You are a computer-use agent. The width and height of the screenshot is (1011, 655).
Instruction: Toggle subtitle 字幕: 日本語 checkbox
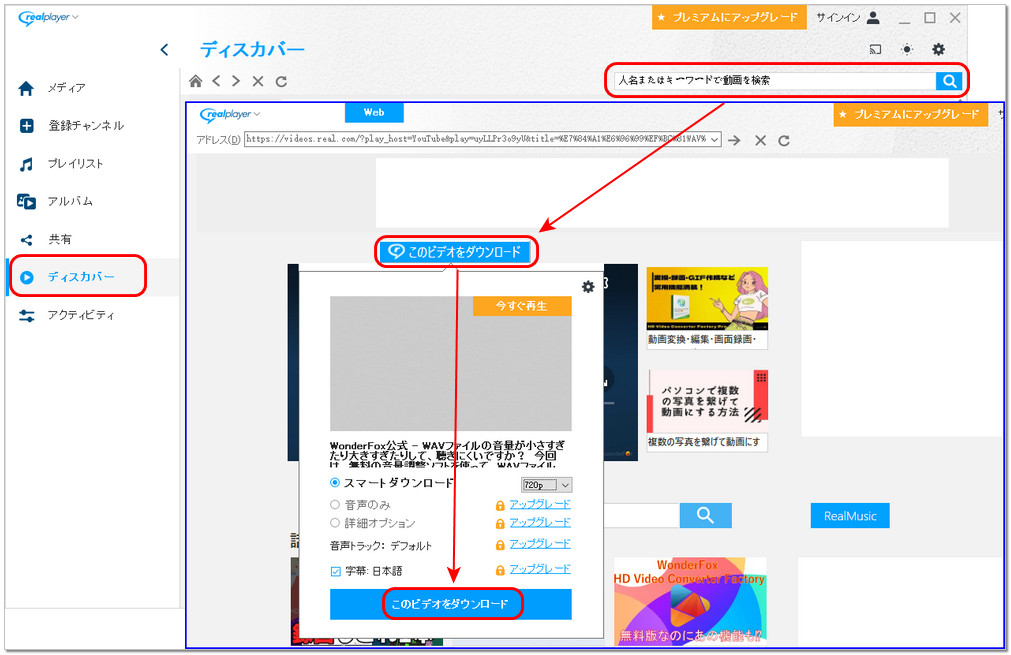point(335,572)
